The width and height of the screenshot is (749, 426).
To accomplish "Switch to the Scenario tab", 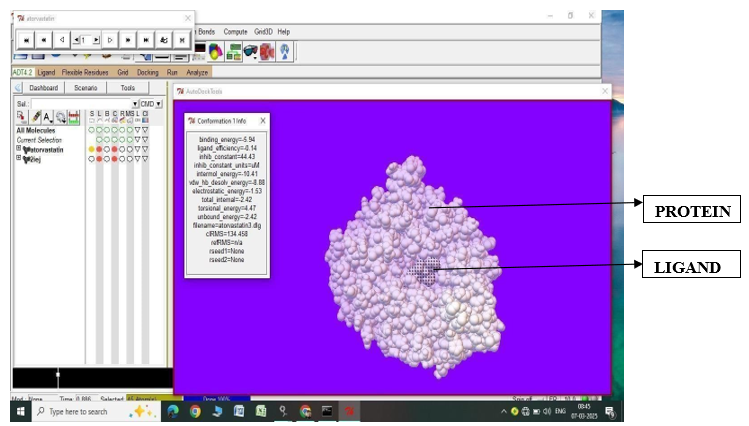I will pyautogui.click(x=85, y=88).
